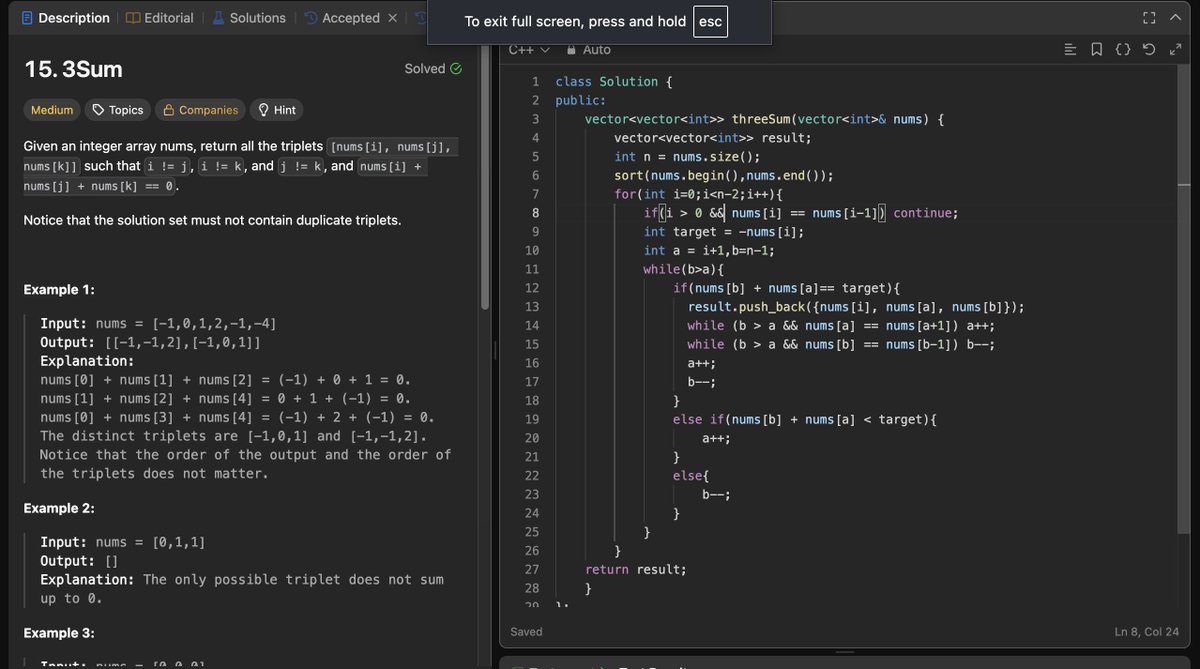Screen dimensions: 1200x669
Task: Click the Editorial book icon
Action: click(133, 18)
